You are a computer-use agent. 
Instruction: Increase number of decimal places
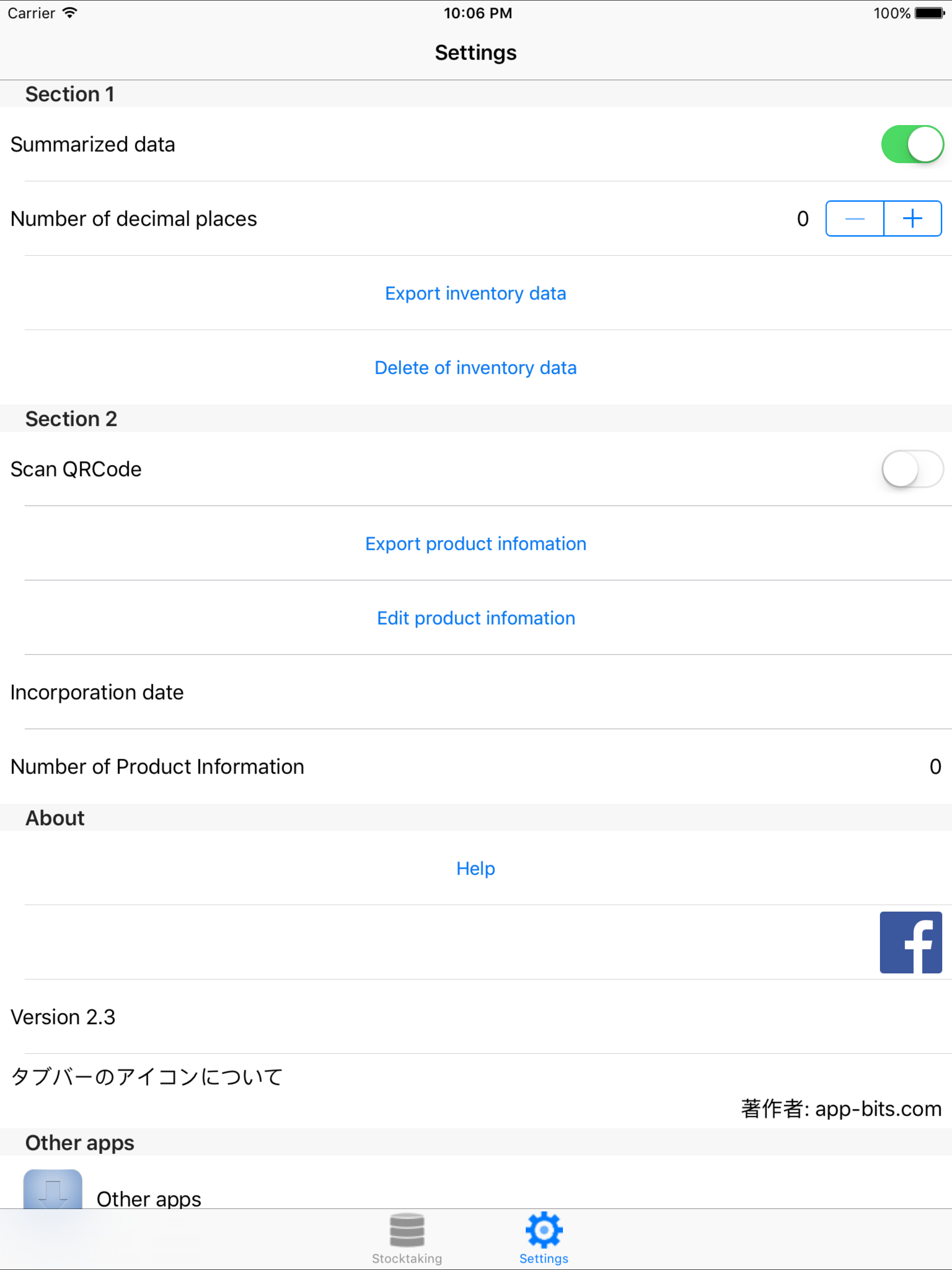(912, 219)
